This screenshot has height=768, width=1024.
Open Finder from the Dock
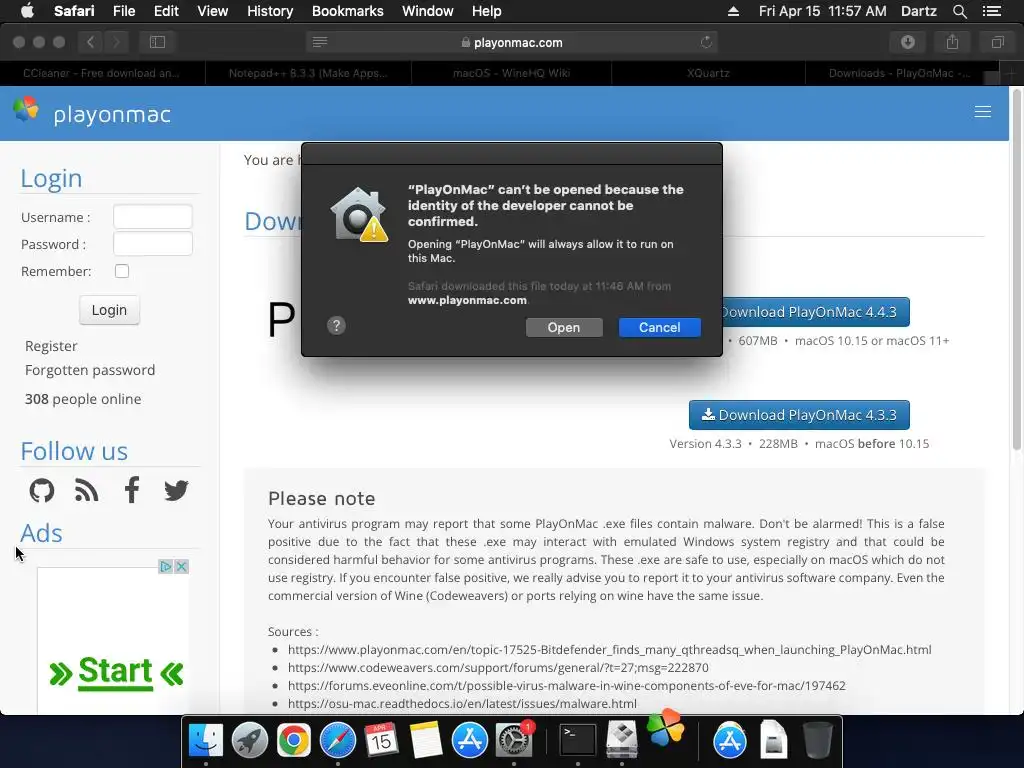pos(206,741)
